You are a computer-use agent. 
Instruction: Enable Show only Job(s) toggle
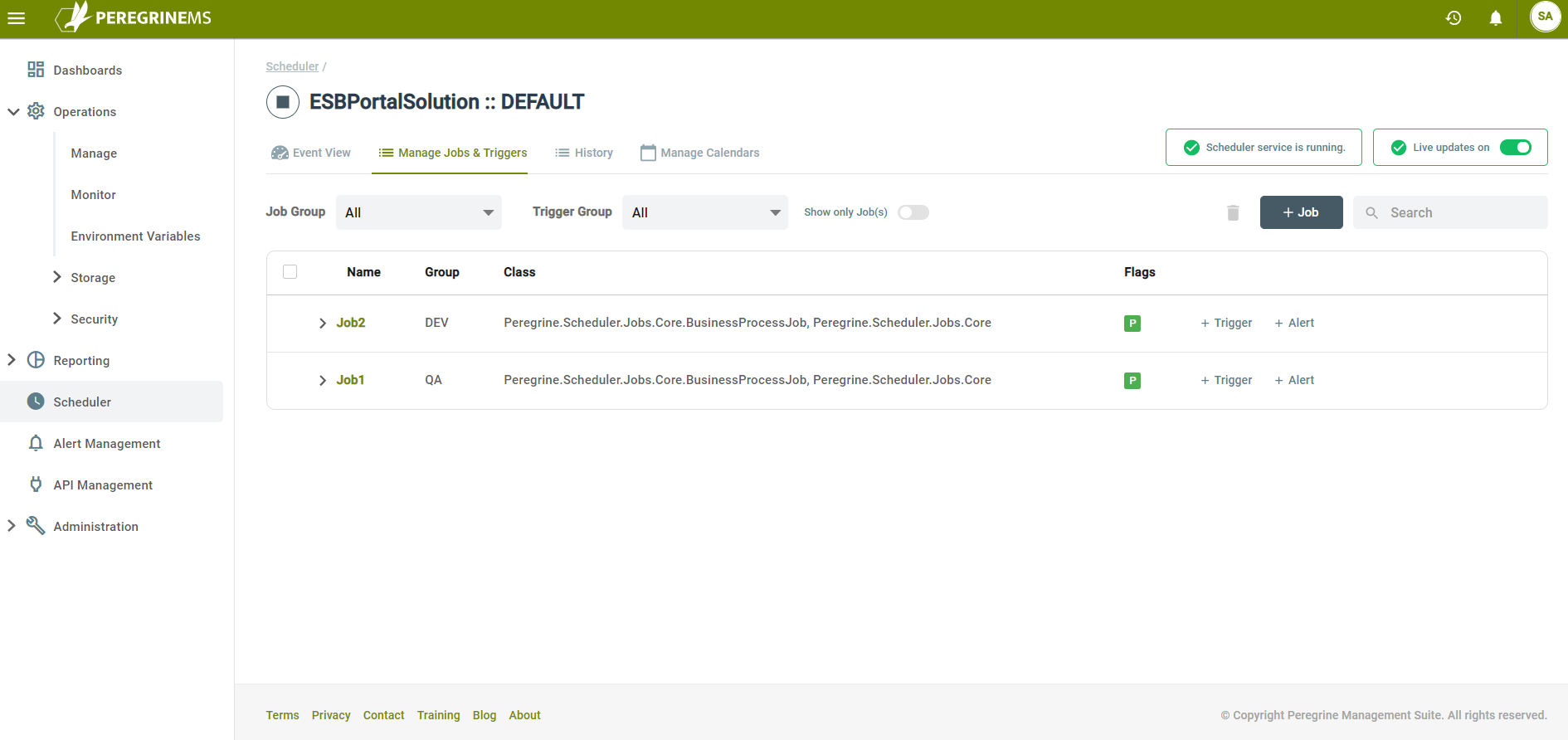click(x=913, y=212)
